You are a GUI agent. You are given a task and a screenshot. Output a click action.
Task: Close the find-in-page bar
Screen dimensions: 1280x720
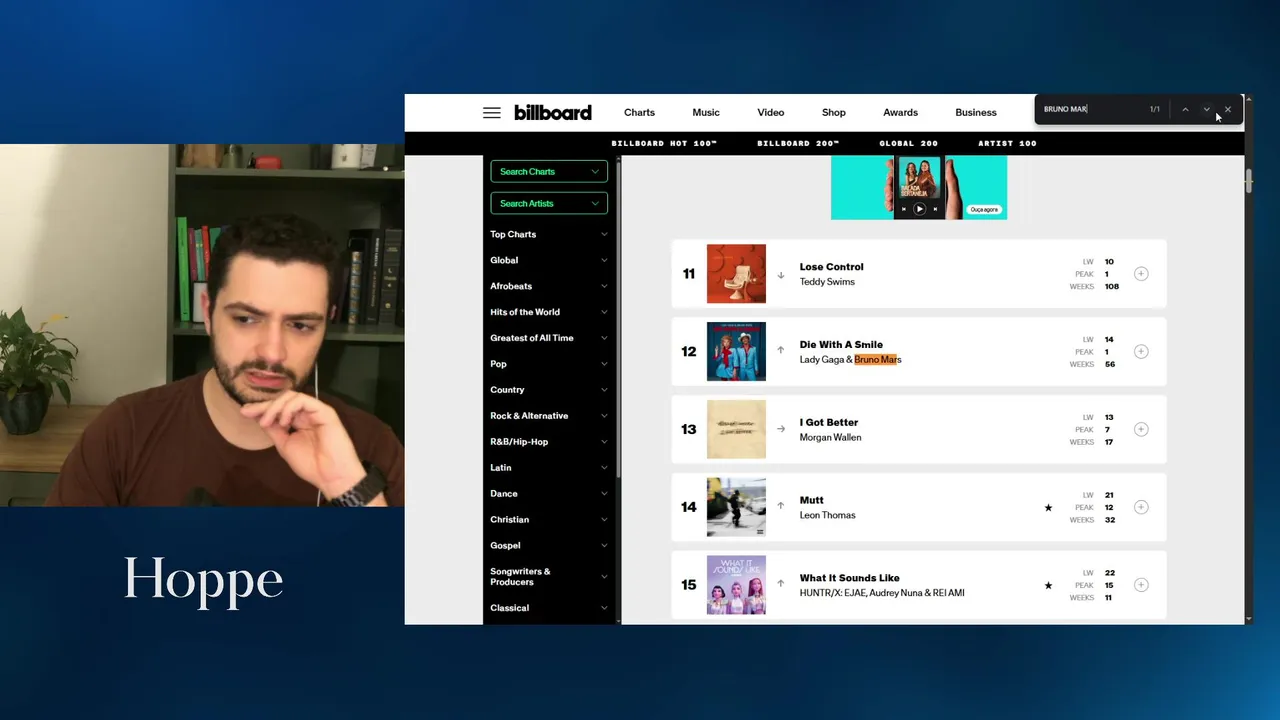point(1228,109)
